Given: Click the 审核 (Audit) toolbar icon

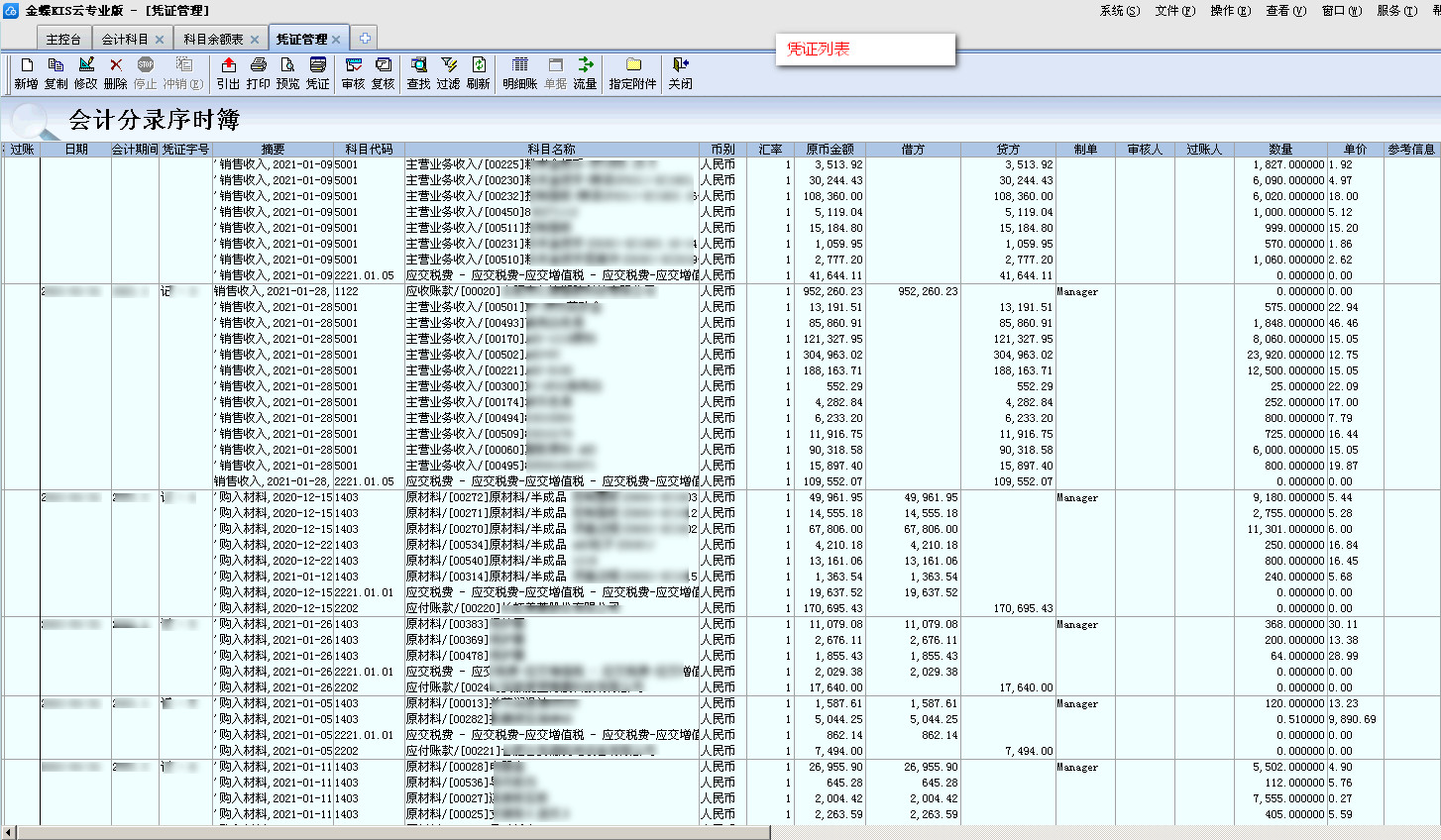Looking at the screenshot, I should point(353,72).
